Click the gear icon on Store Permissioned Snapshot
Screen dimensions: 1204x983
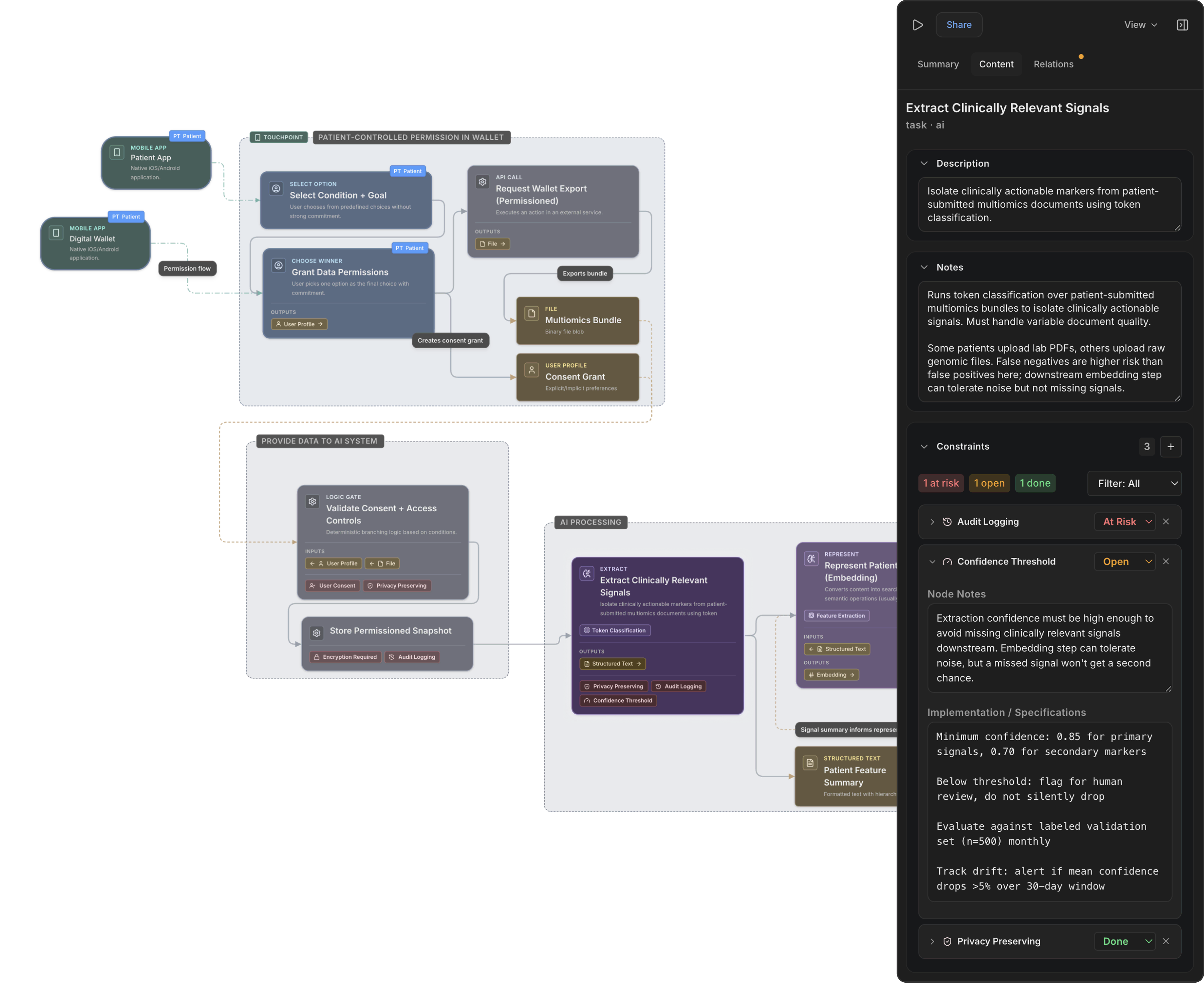(317, 633)
